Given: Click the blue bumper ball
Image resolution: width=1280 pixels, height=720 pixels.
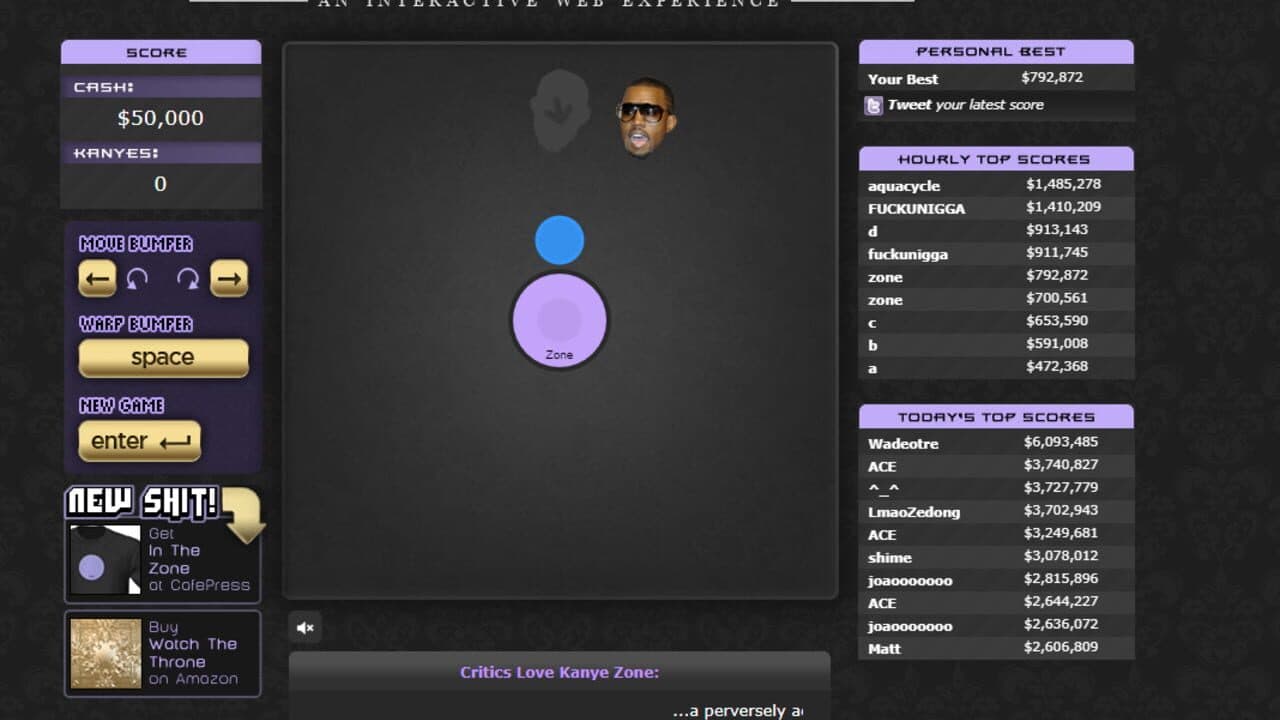Looking at the screenshot, I should 559,240.
